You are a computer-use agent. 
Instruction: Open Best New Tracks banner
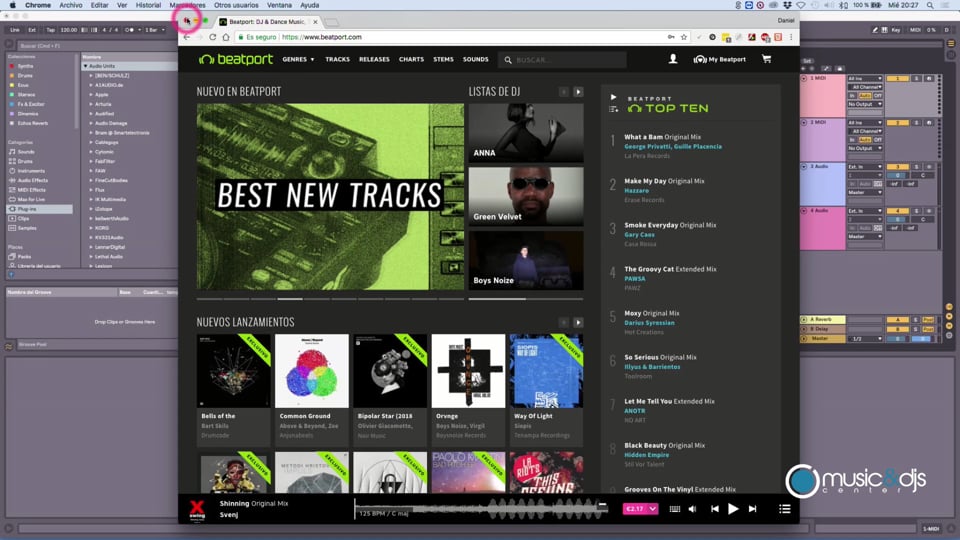pos(330,197)
